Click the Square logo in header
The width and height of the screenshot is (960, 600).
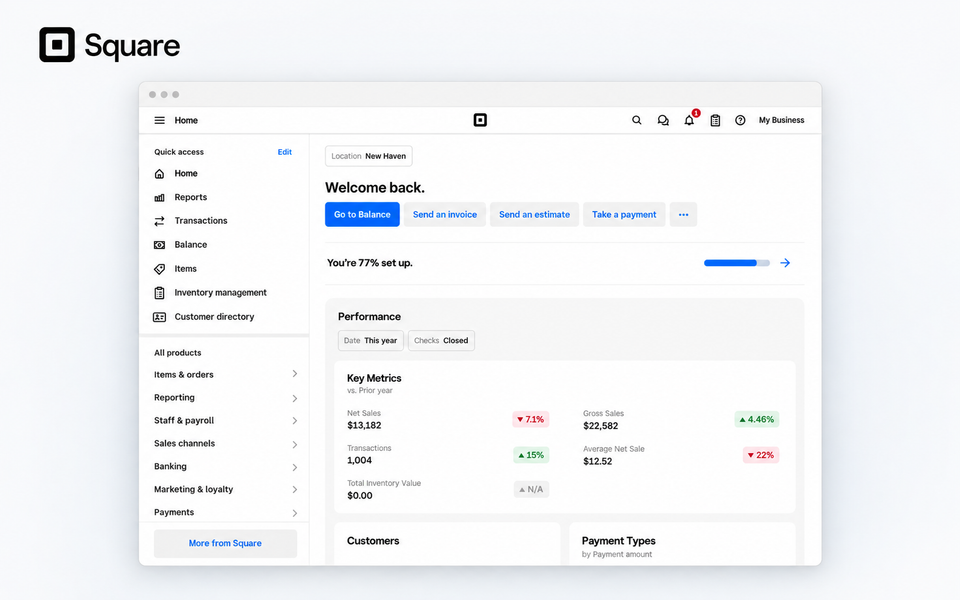pos(480,120)
